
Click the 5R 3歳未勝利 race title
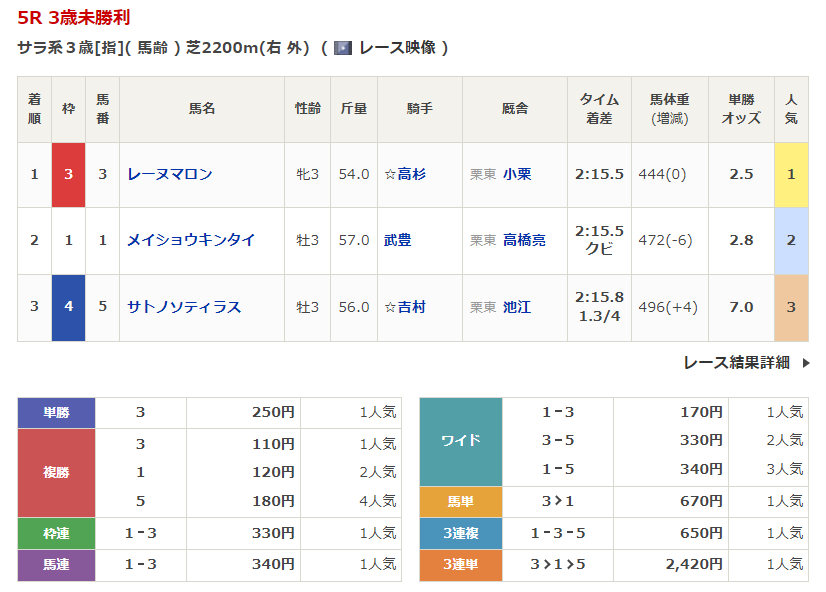point(74,18)
